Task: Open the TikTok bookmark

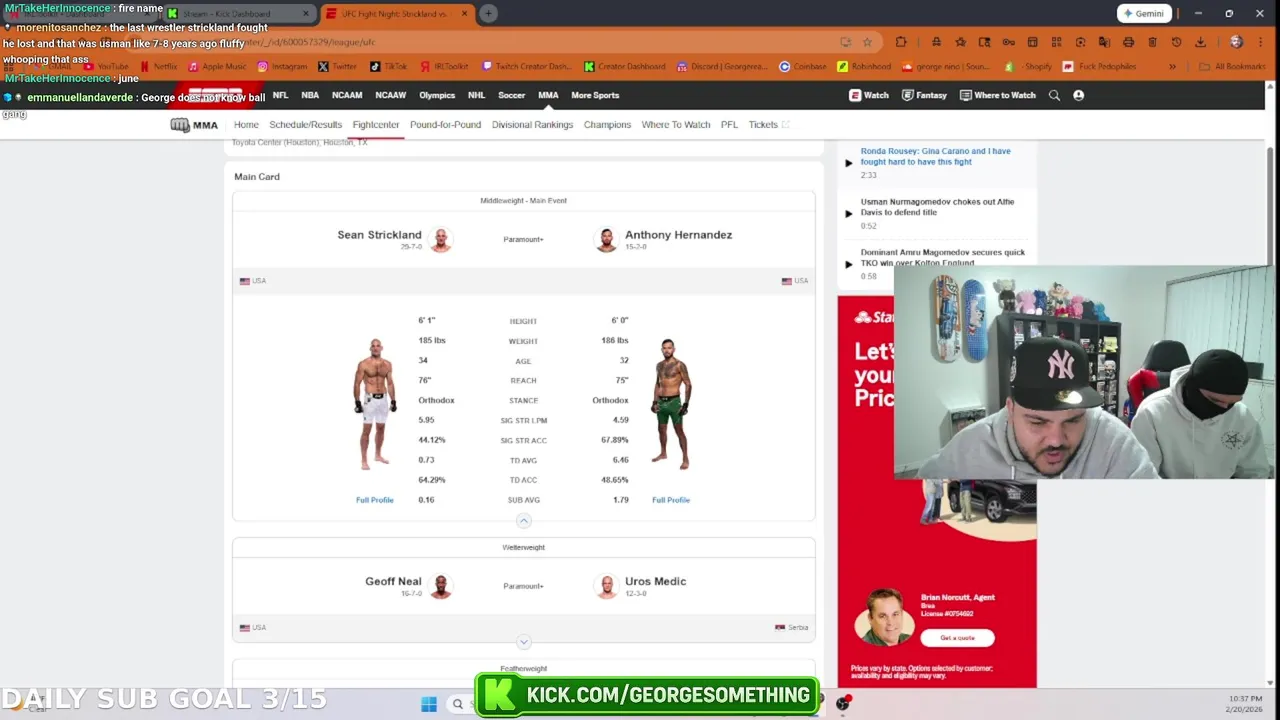Action: [389, 67]
